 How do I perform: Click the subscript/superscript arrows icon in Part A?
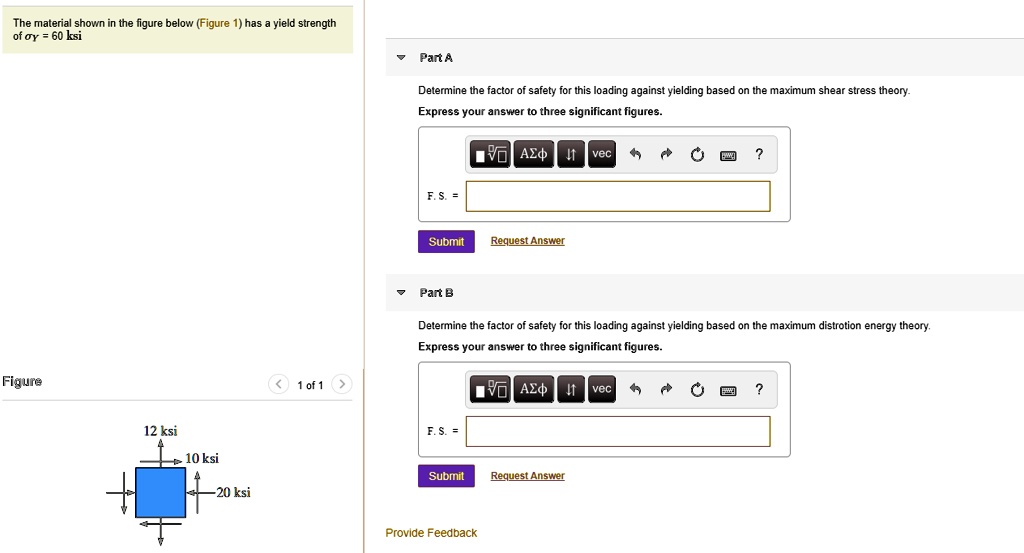pos(570,154)
